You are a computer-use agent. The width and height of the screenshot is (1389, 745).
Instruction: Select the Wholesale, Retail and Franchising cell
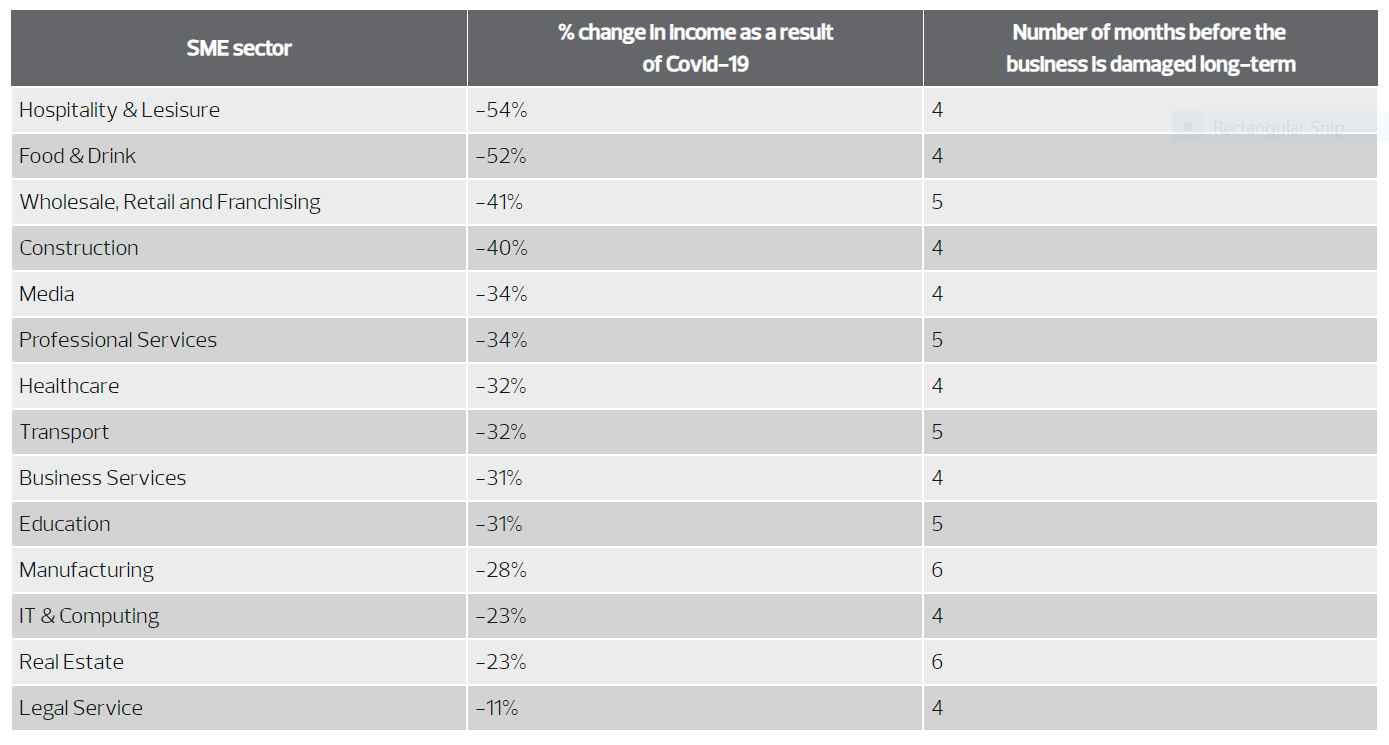pyautogui.click(x=170, y=202)
